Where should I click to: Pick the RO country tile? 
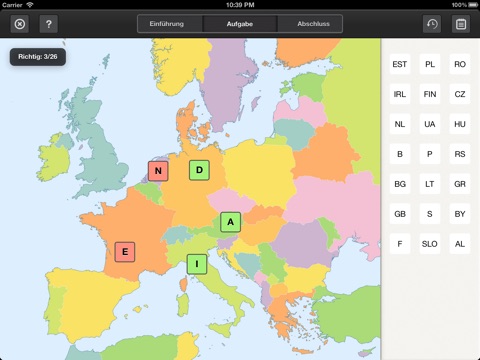click(x=460, y=64)
